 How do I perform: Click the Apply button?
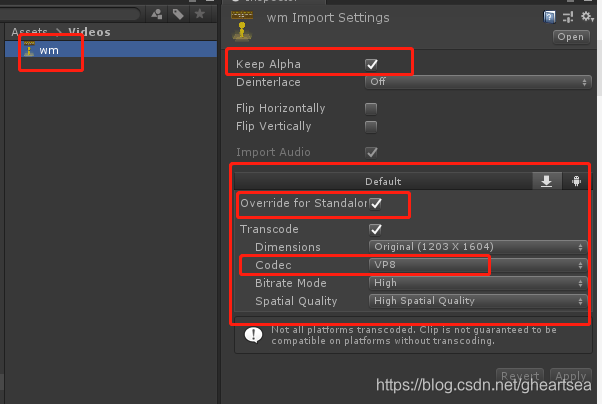coord(571,375)
